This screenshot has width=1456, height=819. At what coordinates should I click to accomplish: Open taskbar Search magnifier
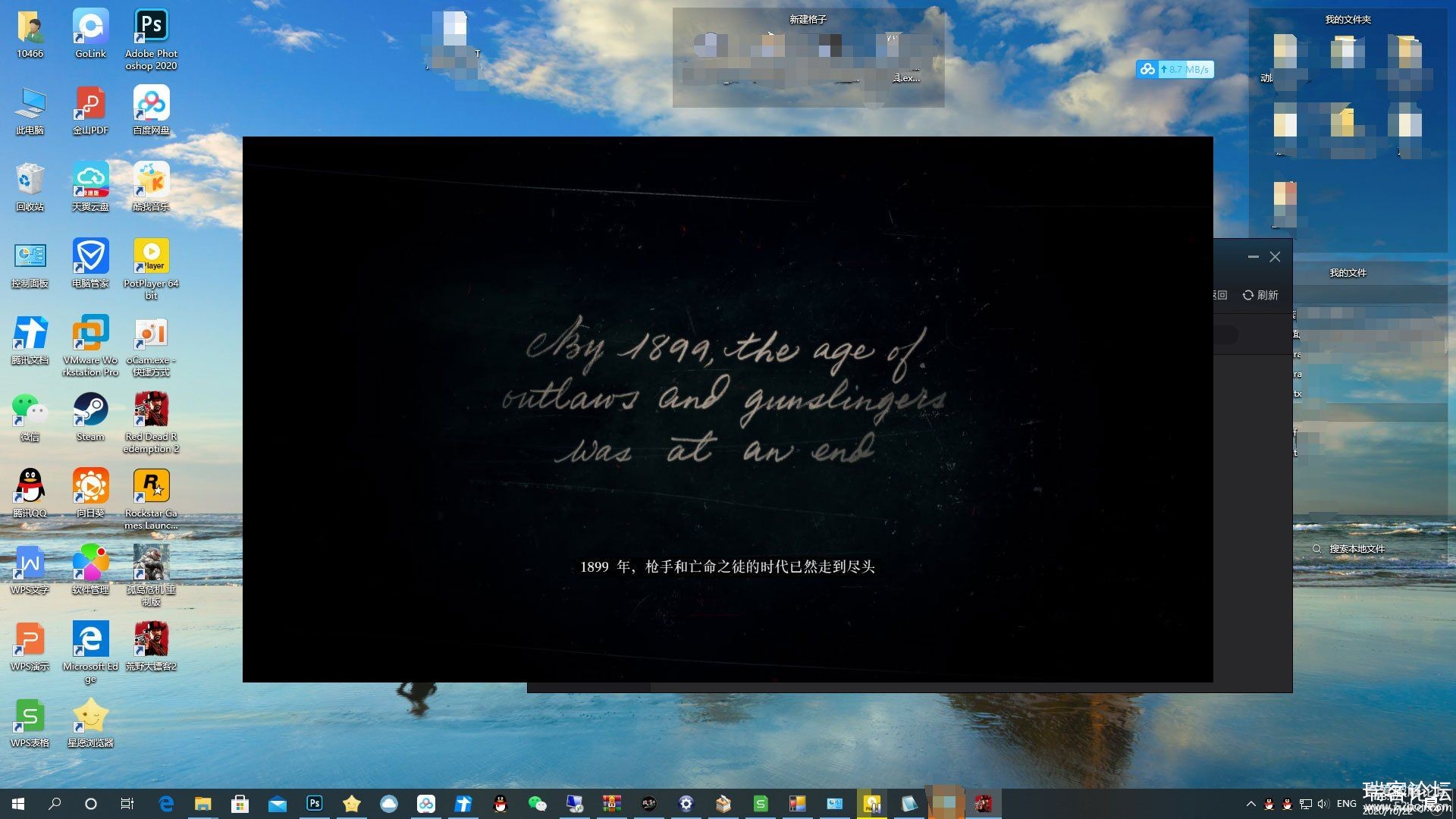click(x=55, y=804)
